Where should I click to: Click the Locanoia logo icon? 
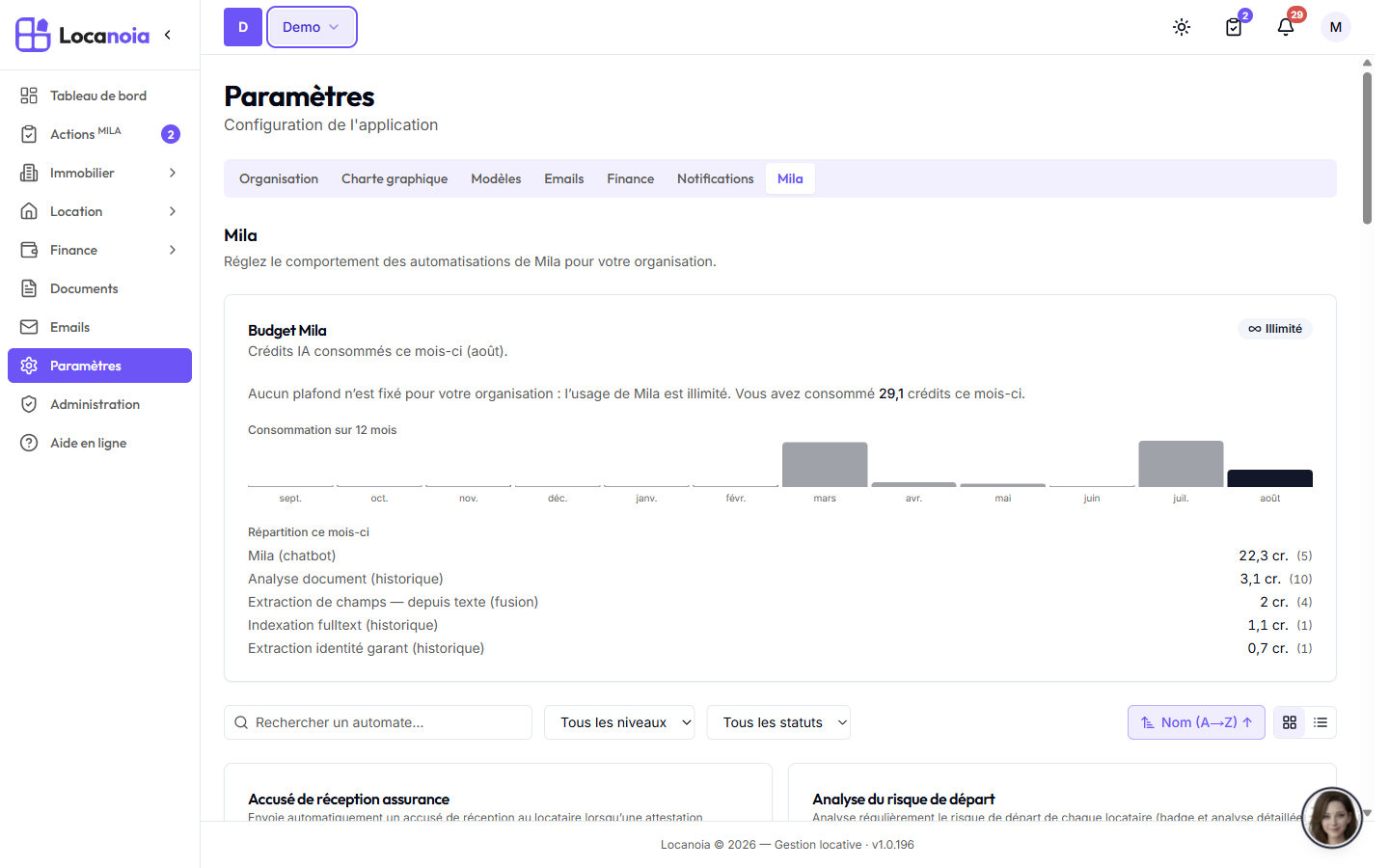tap(33, 35)
